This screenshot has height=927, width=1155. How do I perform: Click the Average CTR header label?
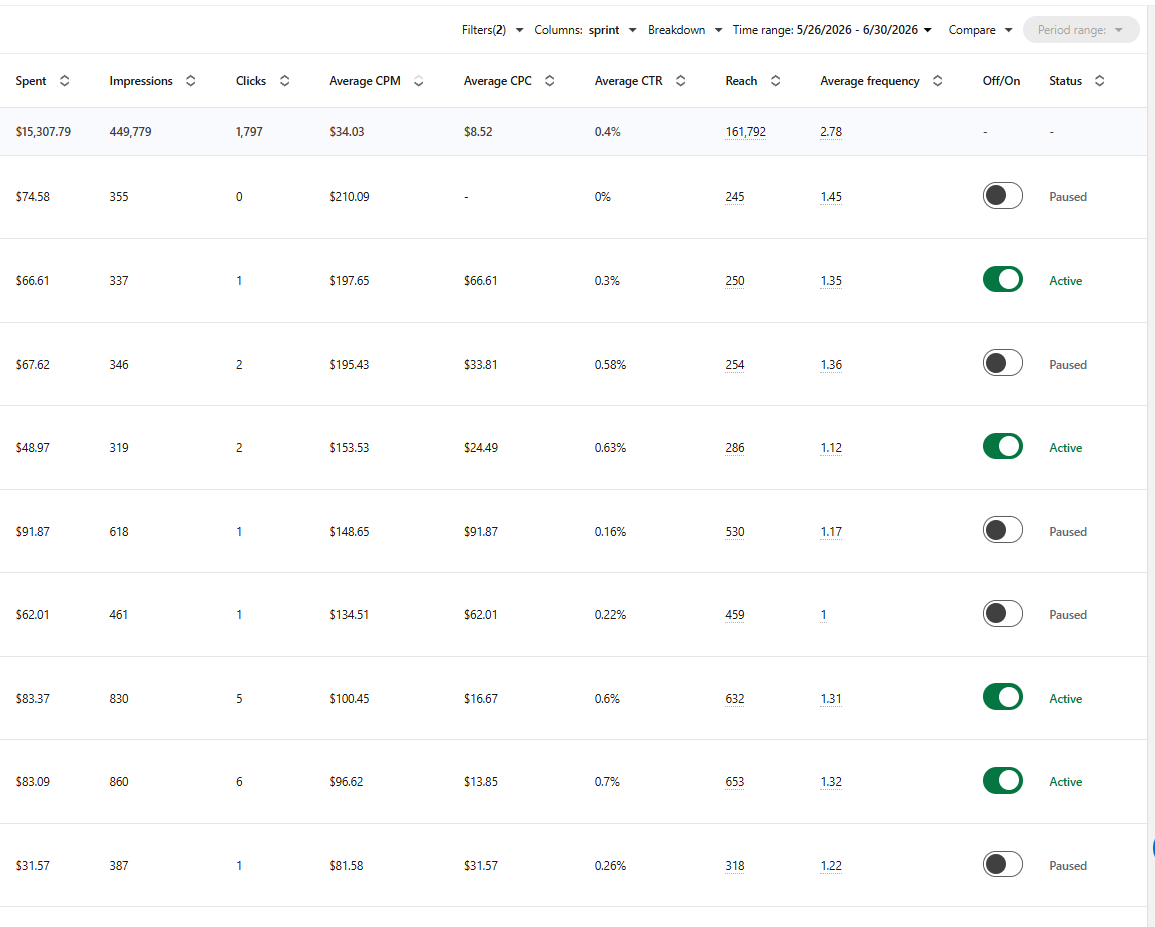pyautogui.click(x=628, y=81)
